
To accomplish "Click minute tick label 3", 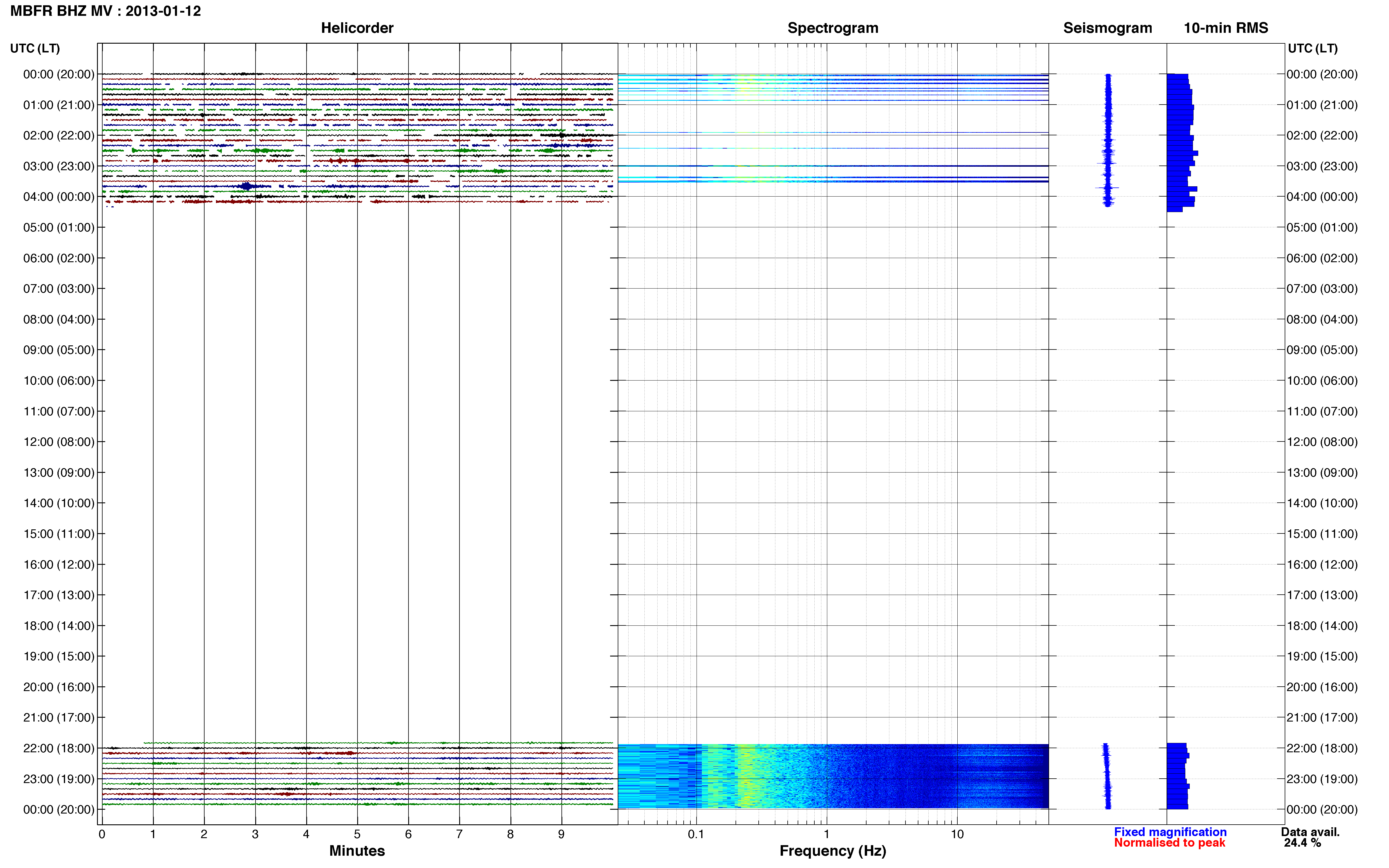I will click(x=255, y=834).
